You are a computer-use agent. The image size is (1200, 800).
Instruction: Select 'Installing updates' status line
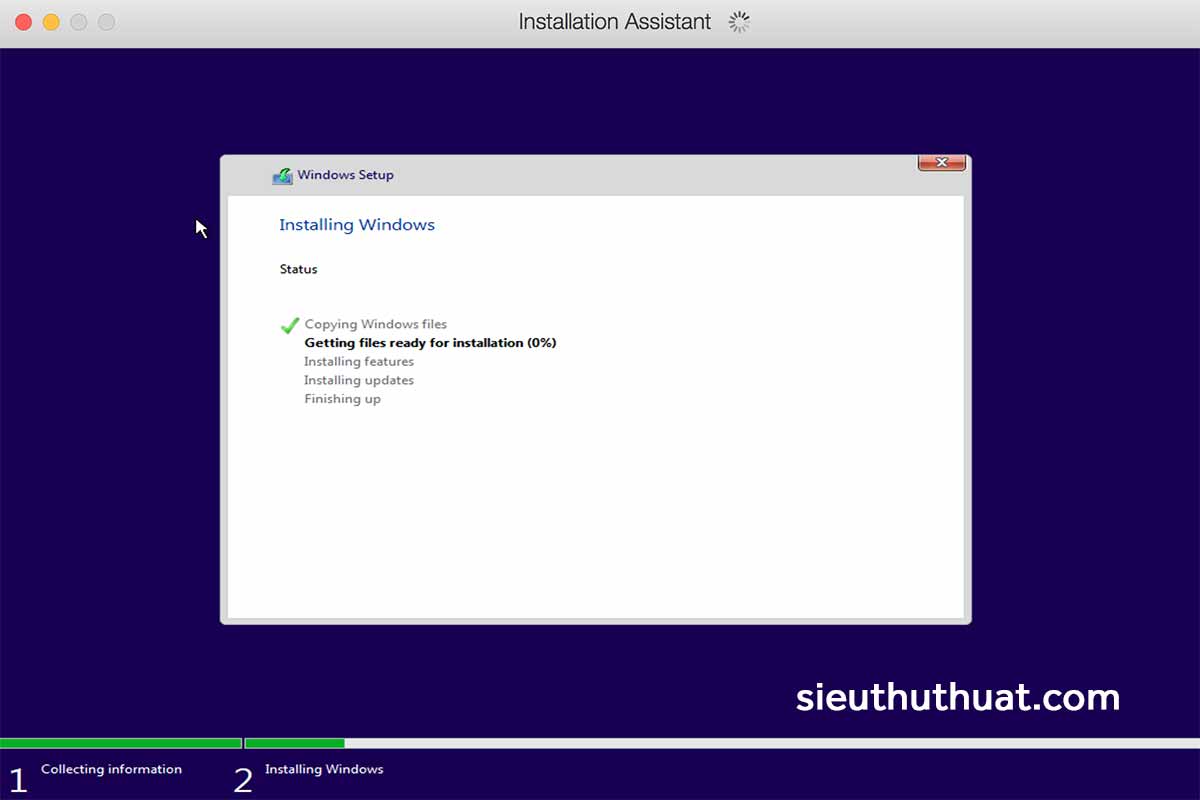click(359, 380)
